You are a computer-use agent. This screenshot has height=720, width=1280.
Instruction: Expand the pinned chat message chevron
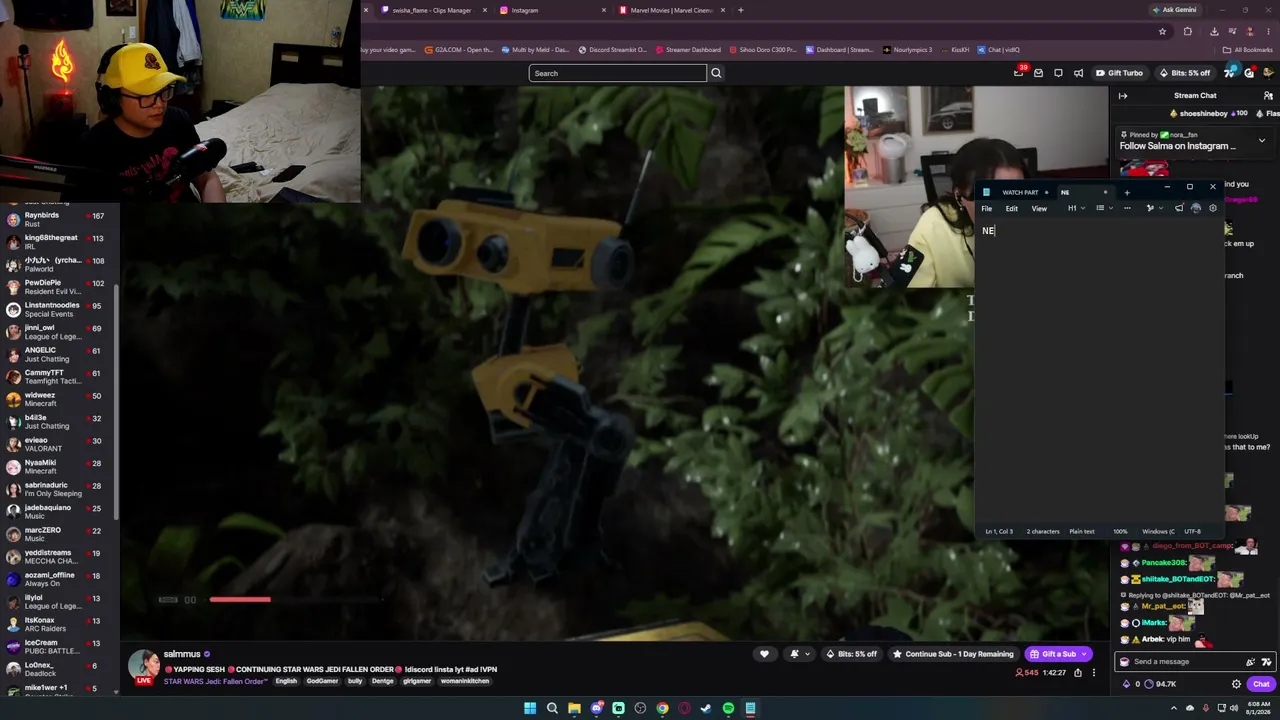click(x=1262, y=141)
